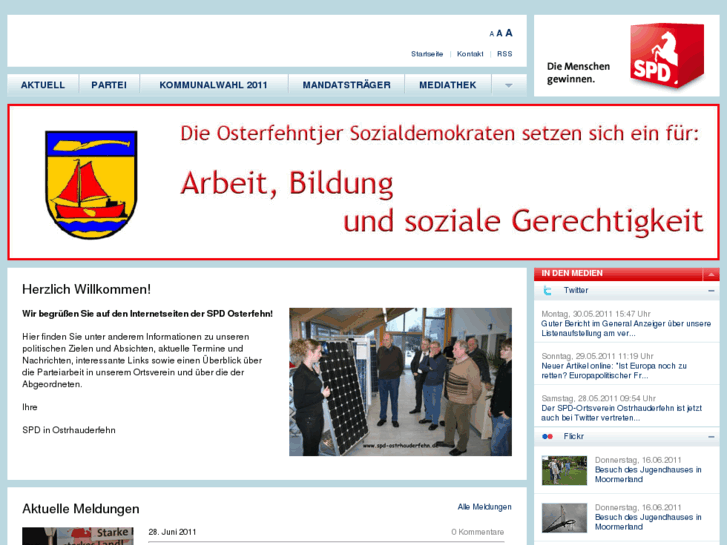Viewport: 727px width, 545px height.
Task: Open tweet about General Anzeiger Bericht
Action: click(626, 328)
